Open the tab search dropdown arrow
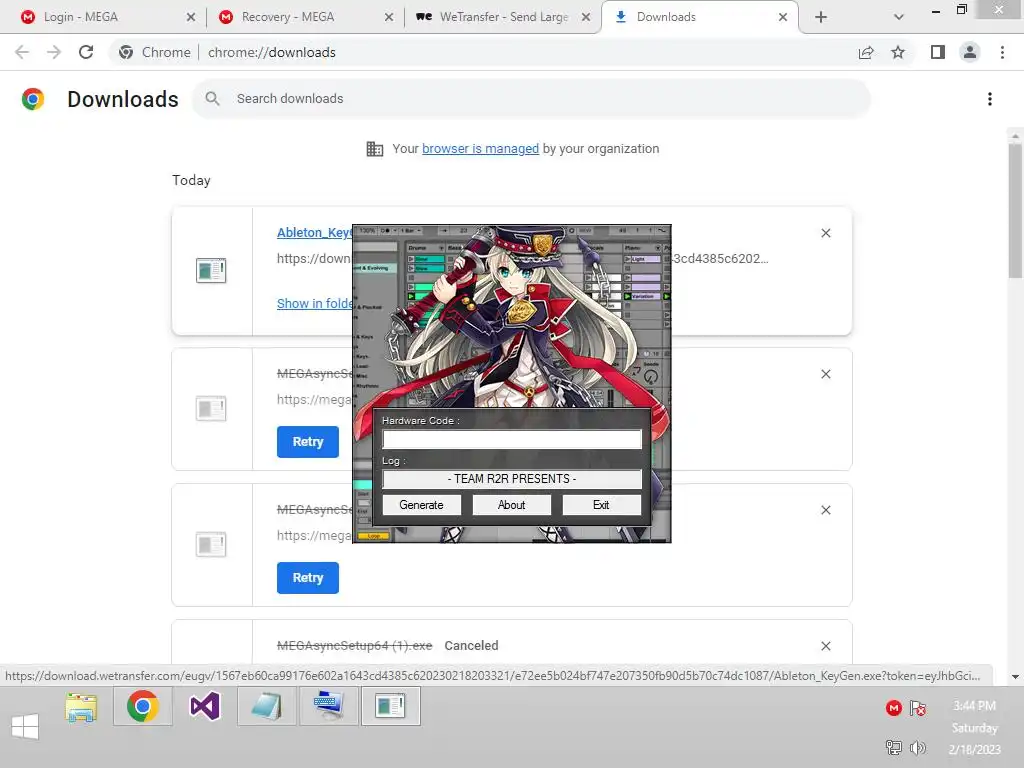The height and width of the screenshot is (768, 1024). [899, 17]
